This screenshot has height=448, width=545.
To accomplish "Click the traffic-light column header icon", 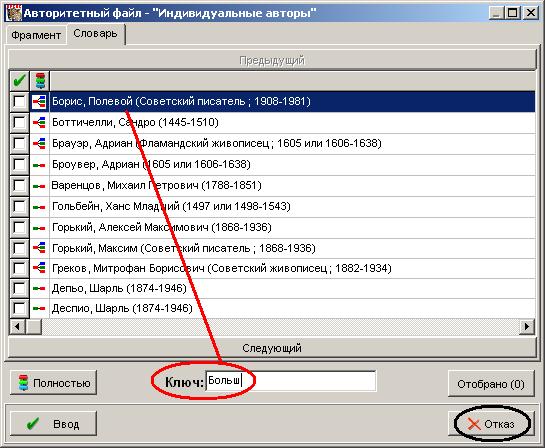I will pos(40,81).
